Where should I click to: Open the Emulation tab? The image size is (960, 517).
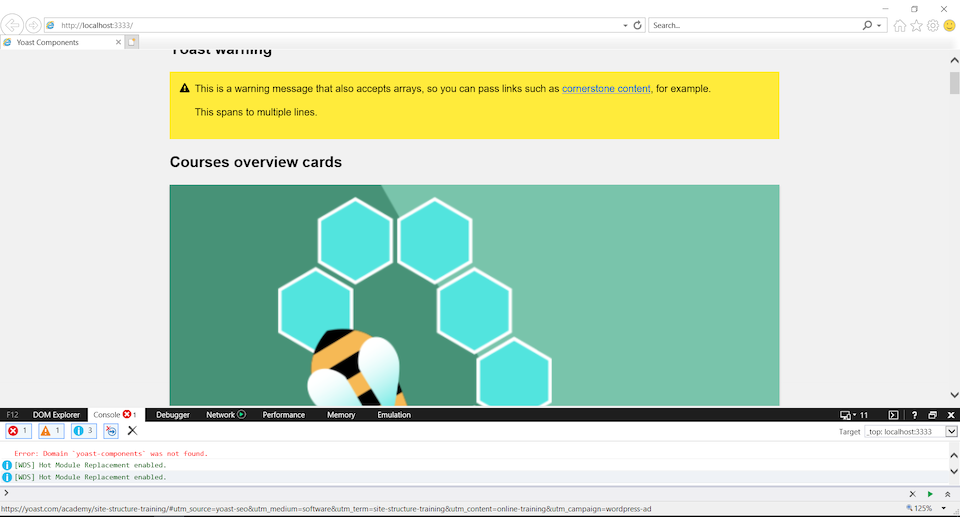coord(394,415)
